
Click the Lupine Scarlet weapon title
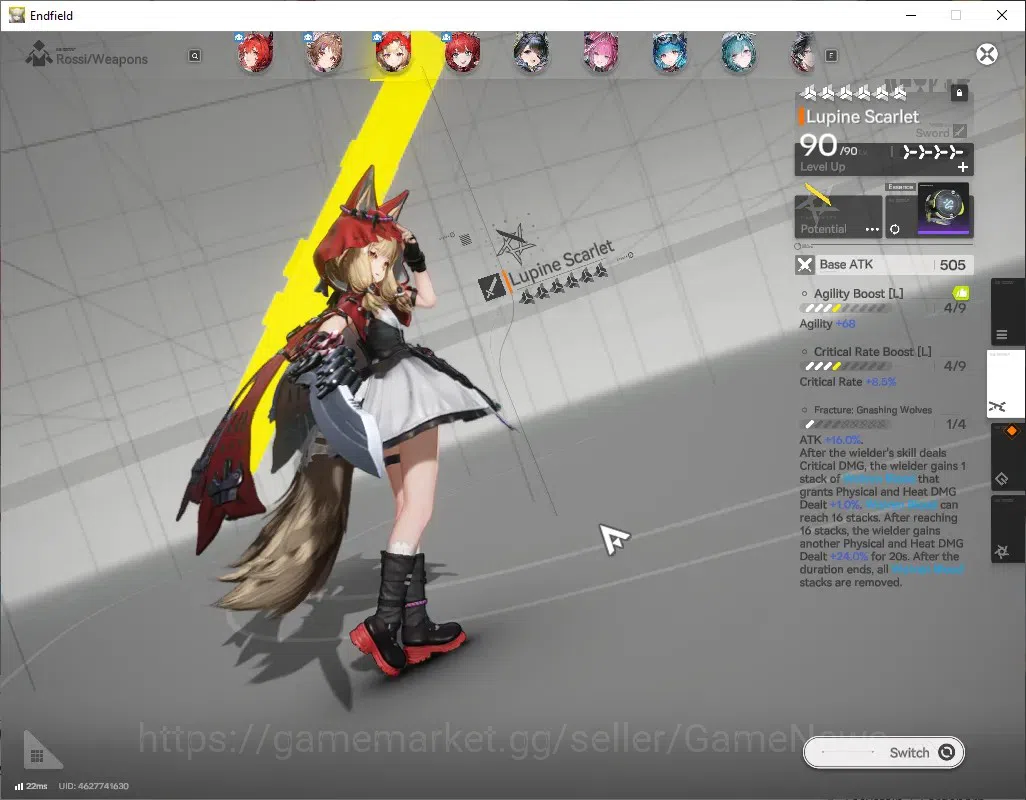(862, 116)
